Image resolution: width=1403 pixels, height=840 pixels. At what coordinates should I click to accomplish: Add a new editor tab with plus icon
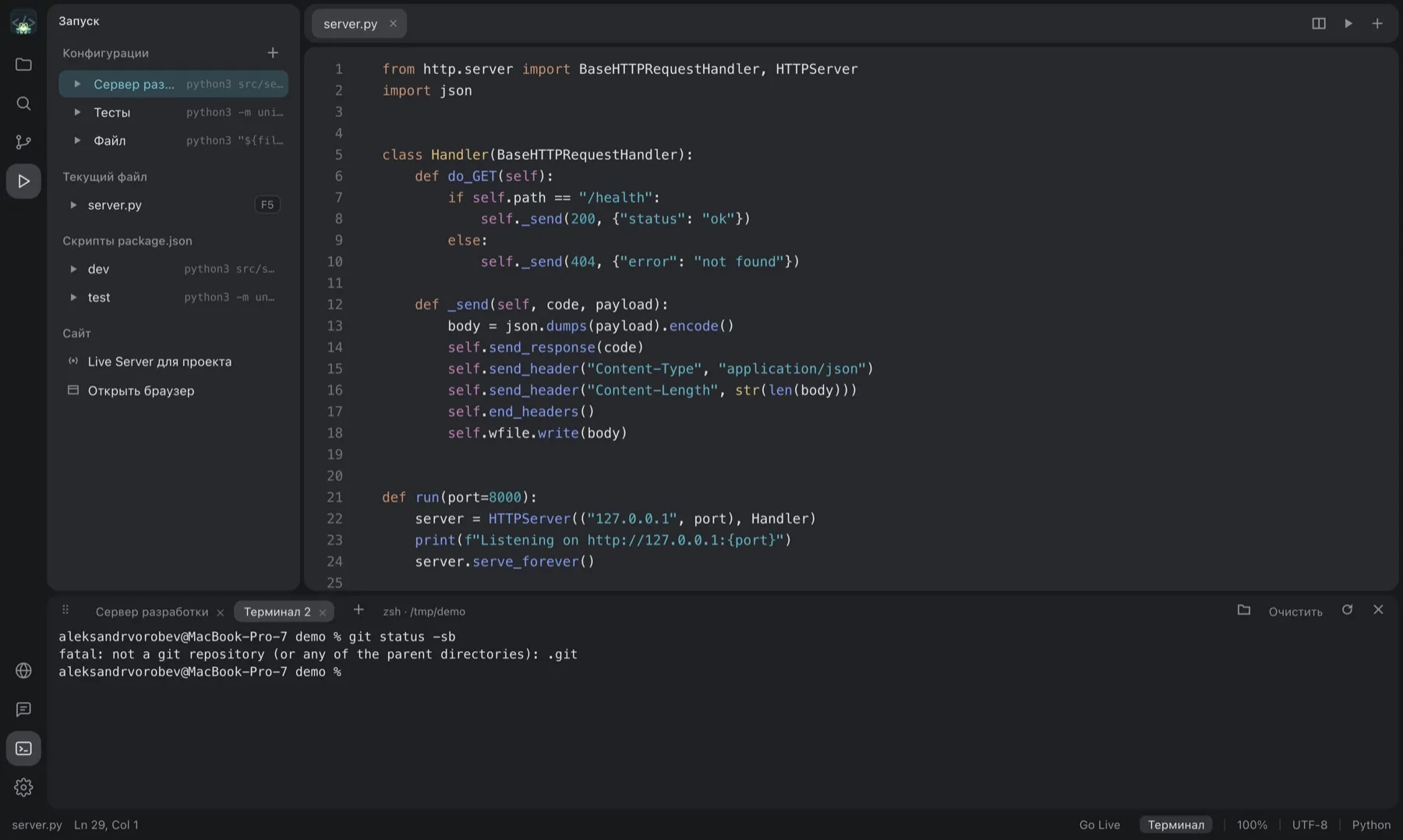pos(1377,23)
